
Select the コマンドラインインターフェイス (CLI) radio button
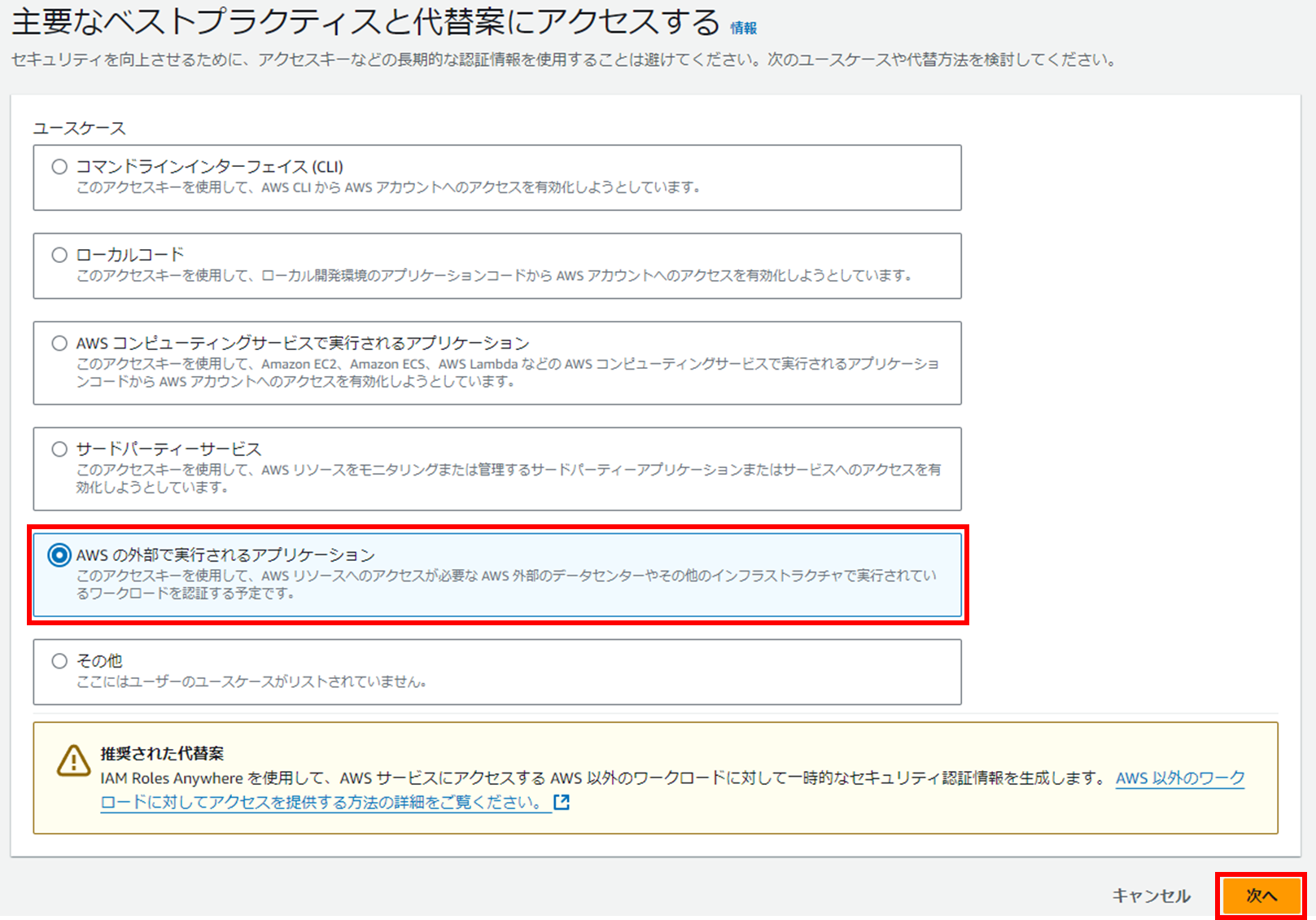59,167
